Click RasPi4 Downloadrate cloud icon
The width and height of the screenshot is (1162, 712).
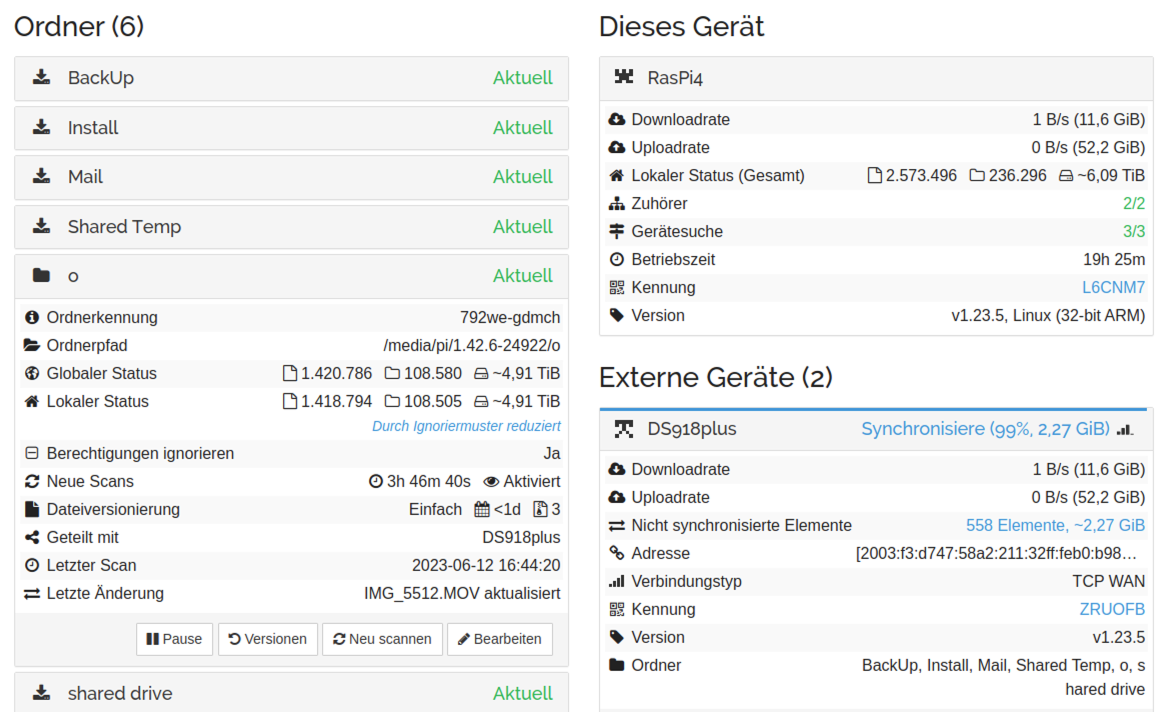[x=617, y=119]
